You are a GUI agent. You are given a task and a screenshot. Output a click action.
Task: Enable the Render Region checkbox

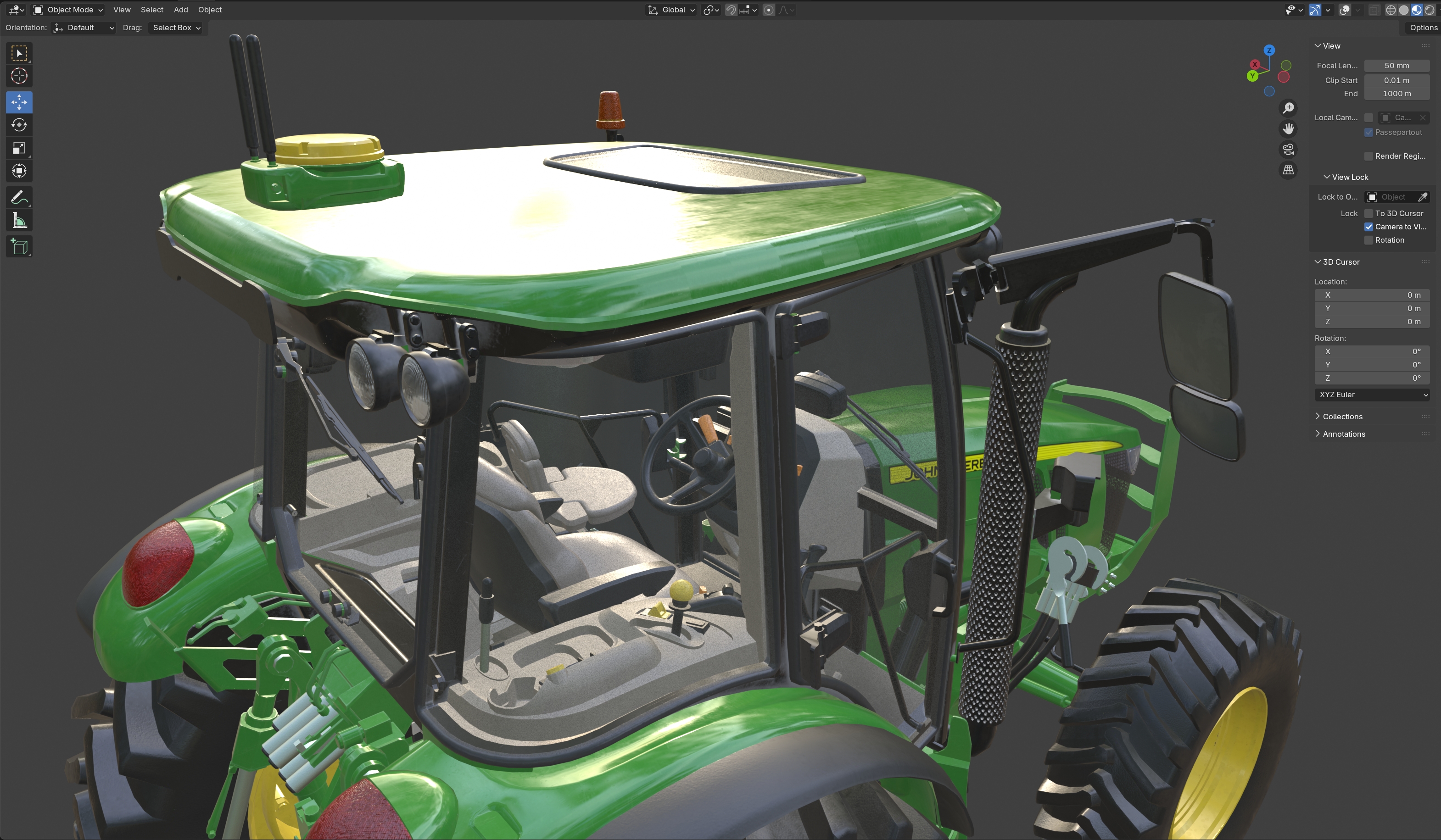pos(1368,156)
